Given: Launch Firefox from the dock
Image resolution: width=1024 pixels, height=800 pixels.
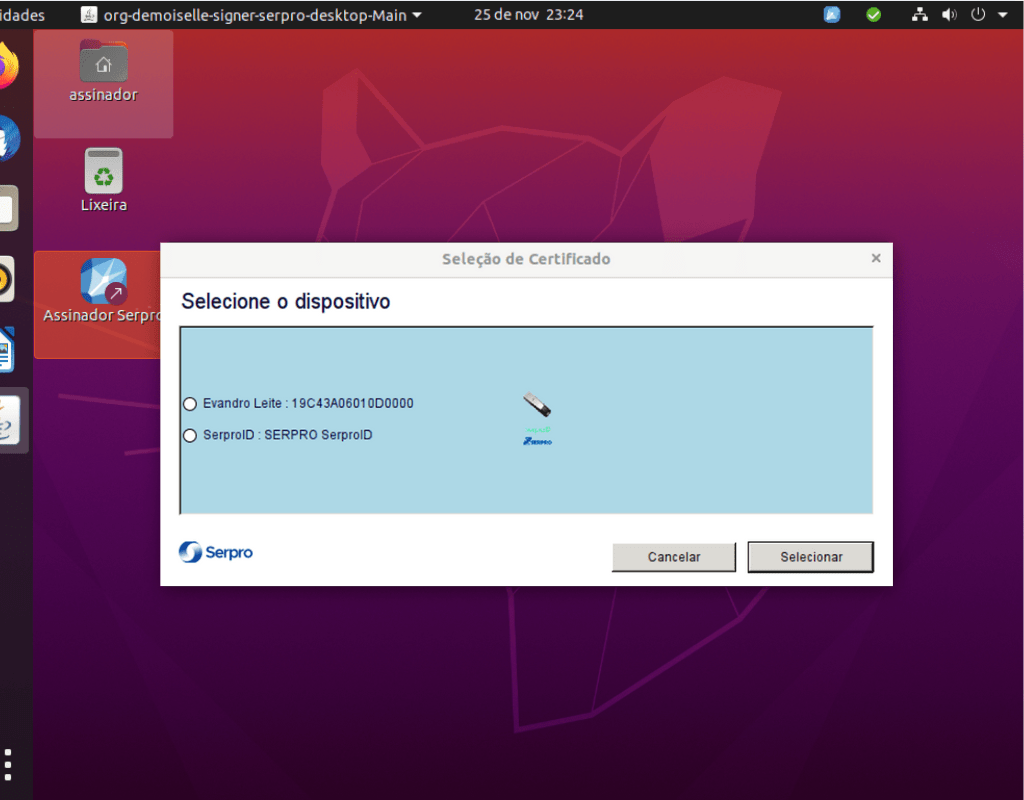Looking at the screenshot, I should tap(8, 65).
